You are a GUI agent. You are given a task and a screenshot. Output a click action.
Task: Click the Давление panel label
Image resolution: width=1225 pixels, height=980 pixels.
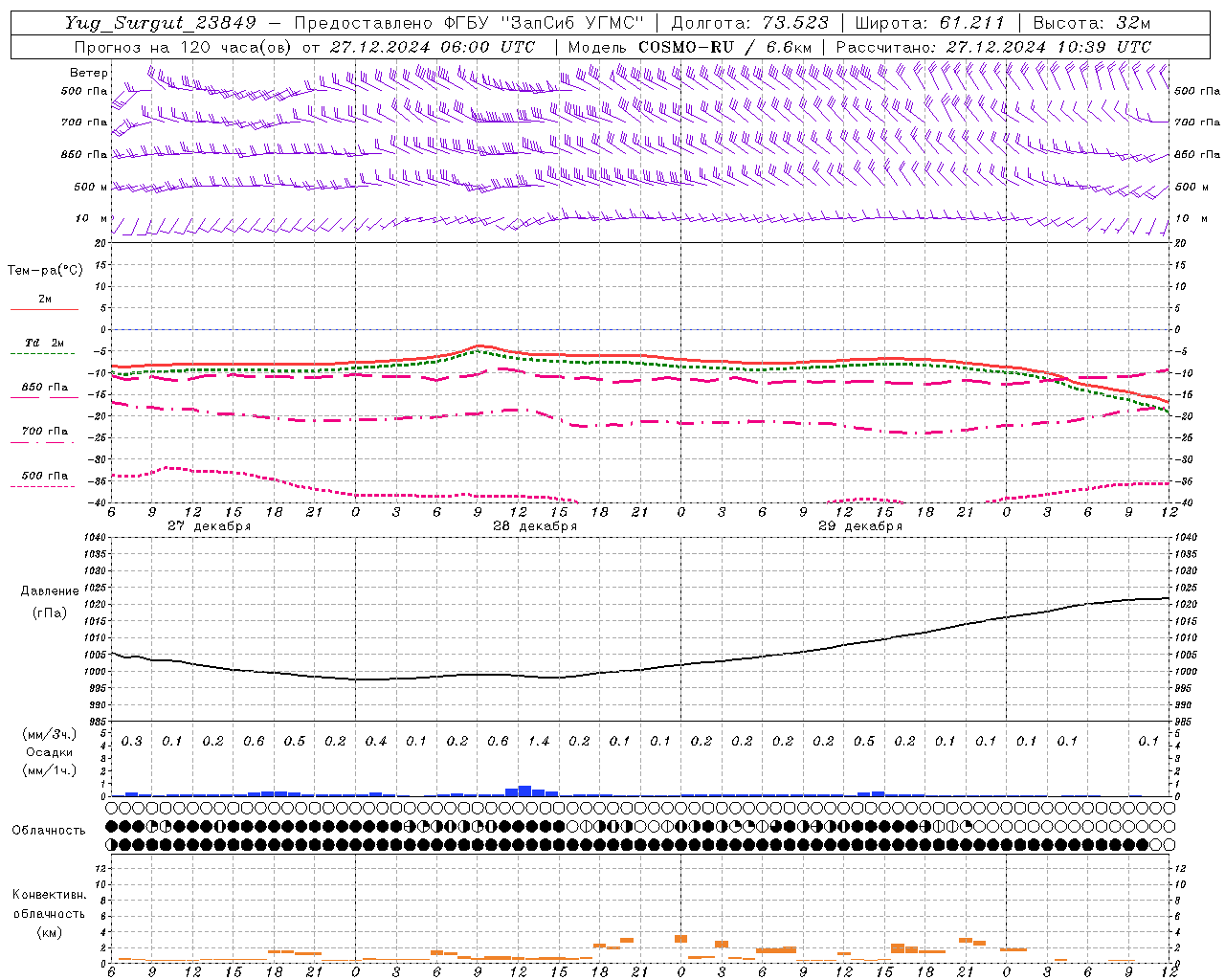click(50, 591)
